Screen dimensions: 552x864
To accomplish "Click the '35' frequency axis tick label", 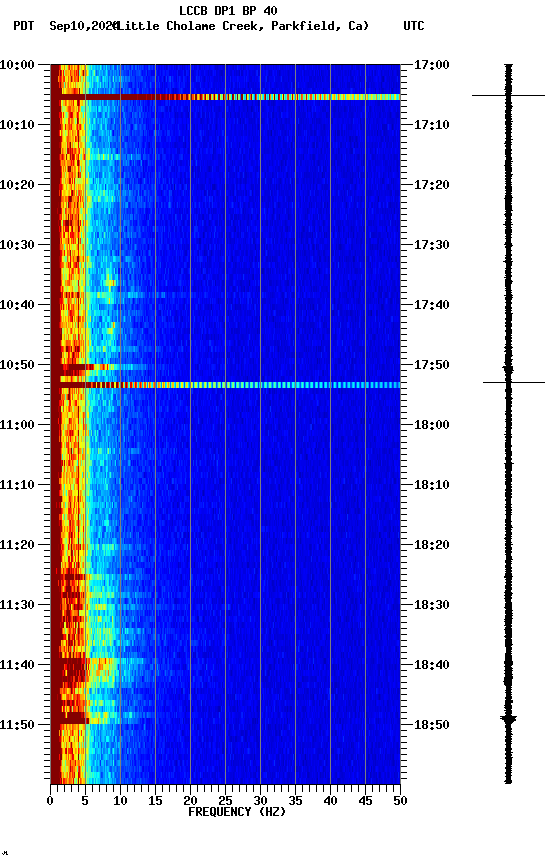I will coord(295,801).
